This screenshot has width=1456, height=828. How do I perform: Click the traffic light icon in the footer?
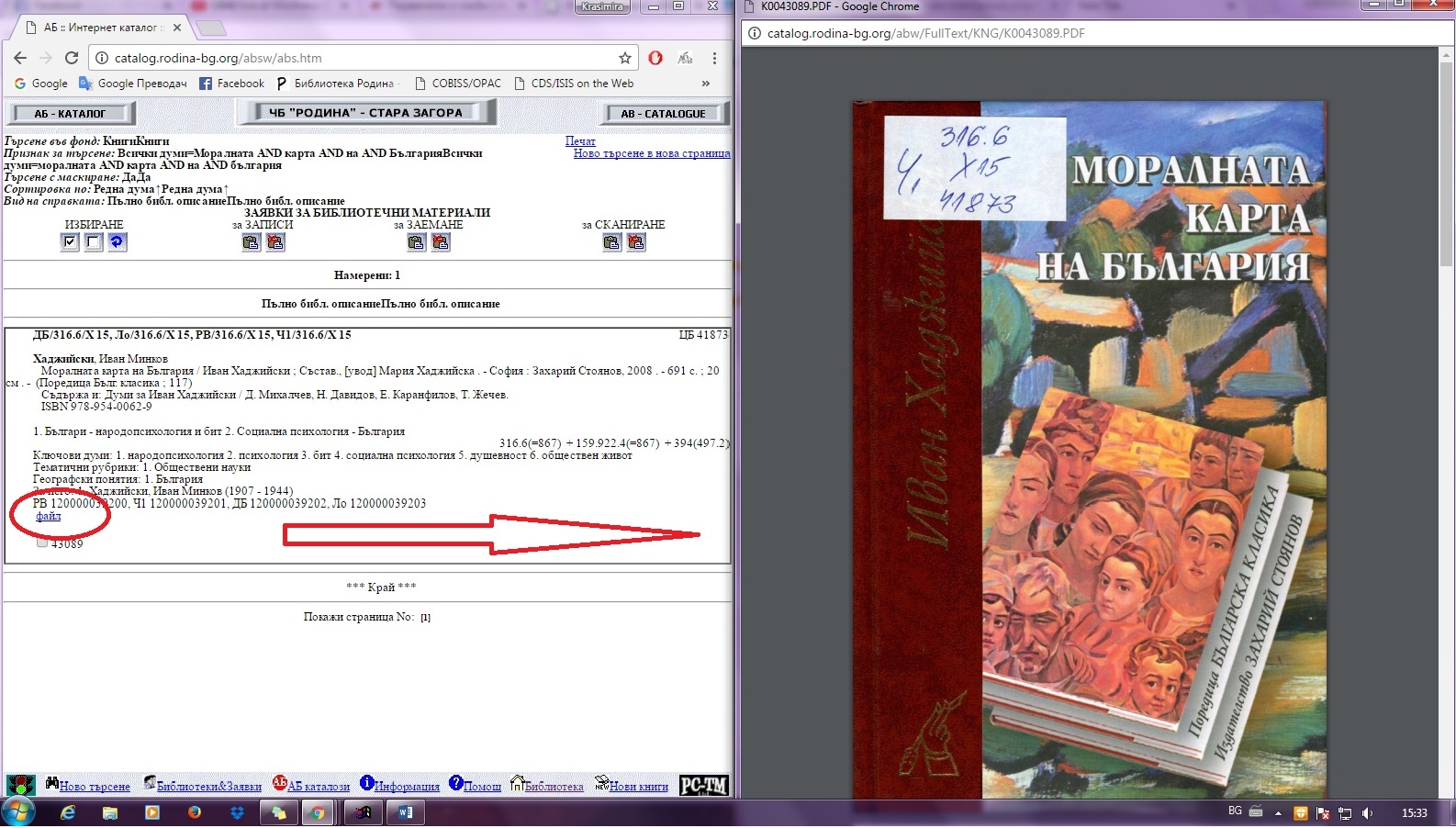(20, 785)
